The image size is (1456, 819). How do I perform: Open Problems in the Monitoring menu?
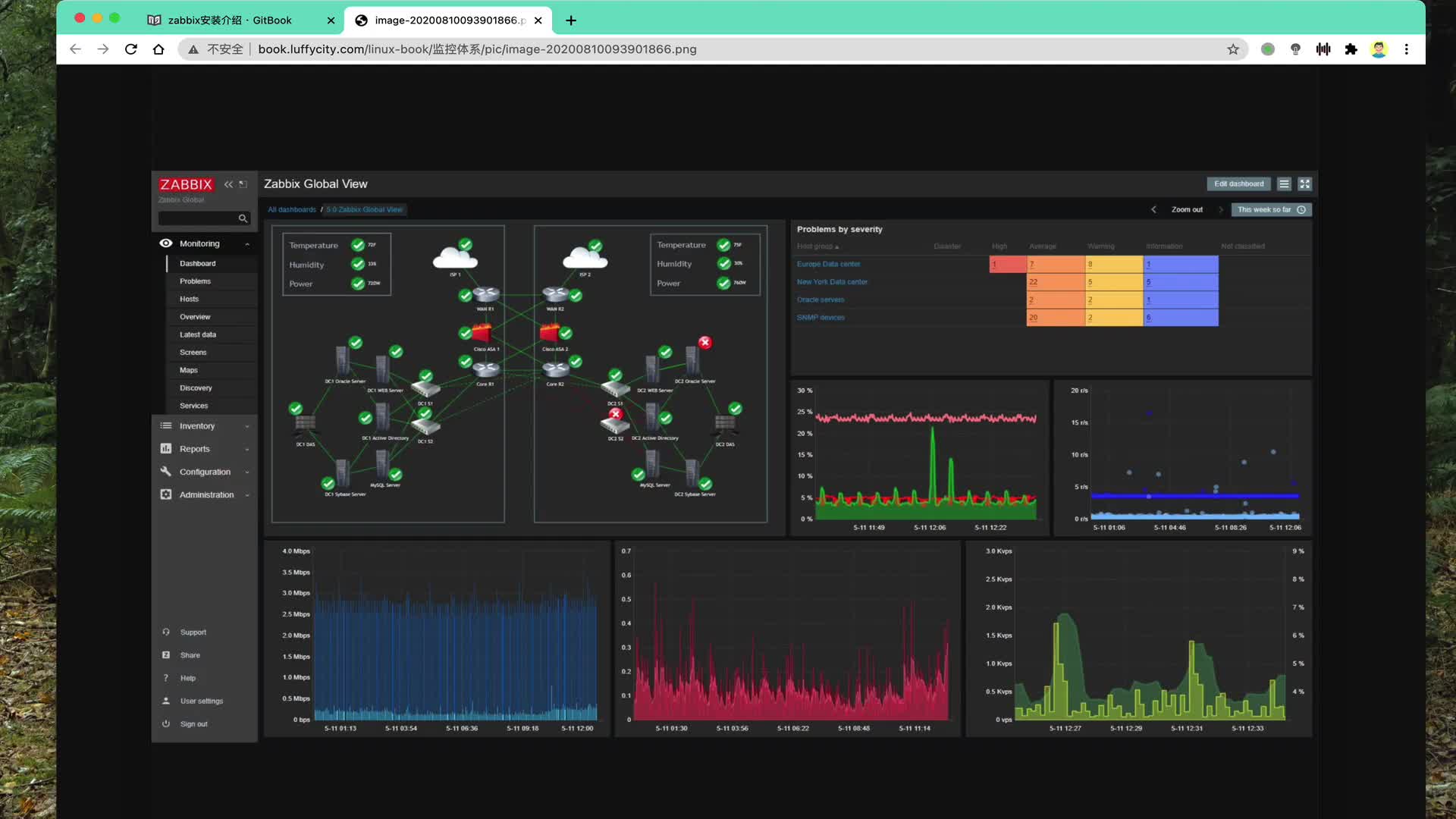click(x=195, y=281)
